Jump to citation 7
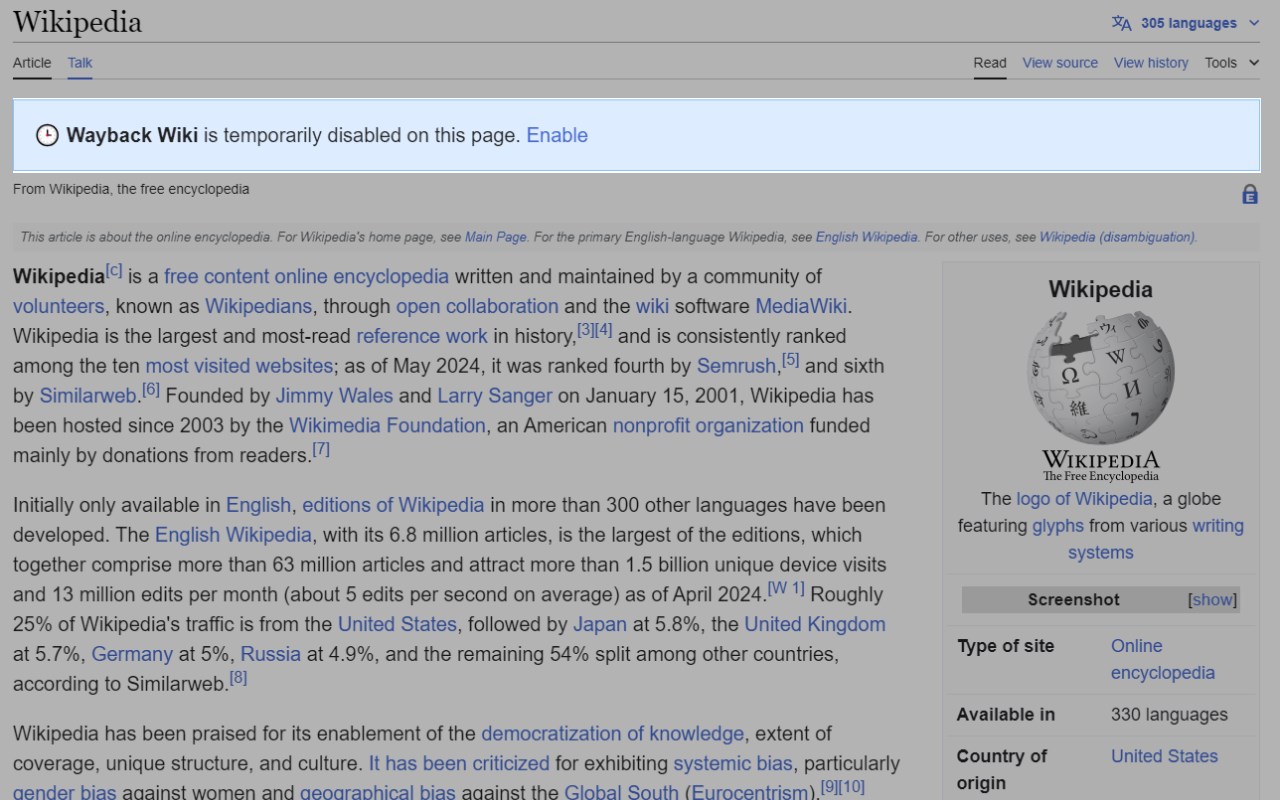This screenshot has height=800, width=1280. [x=321, y=450]
